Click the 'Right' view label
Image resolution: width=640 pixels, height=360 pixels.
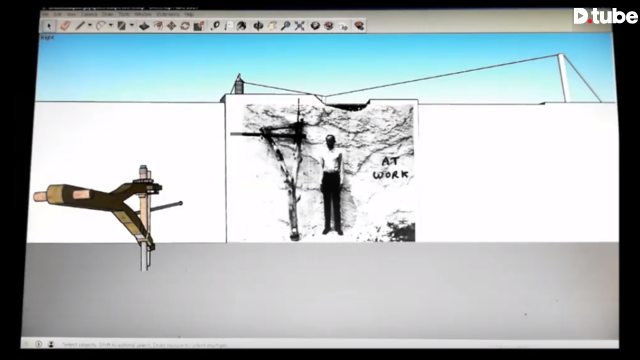point(47,38)
